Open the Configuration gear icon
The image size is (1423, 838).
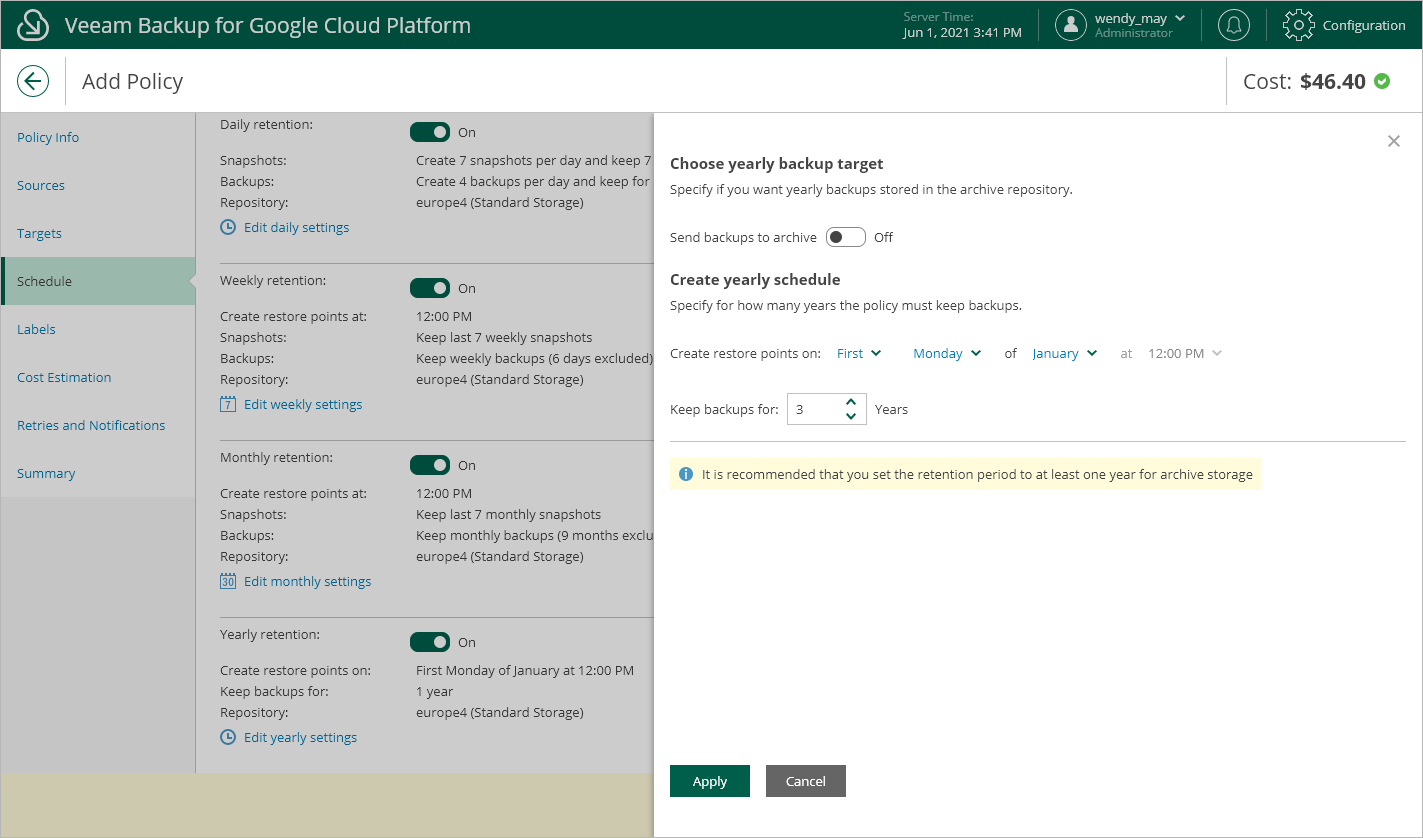pos(1298,25)
